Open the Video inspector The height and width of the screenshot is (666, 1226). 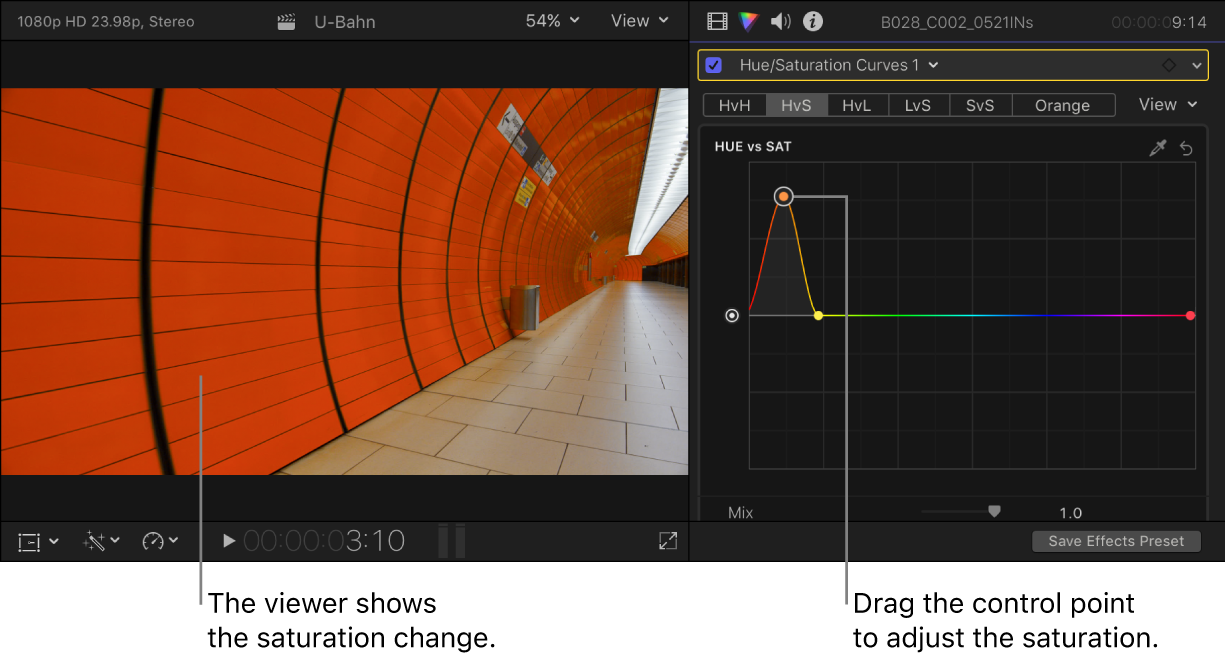tap(716, 21)
